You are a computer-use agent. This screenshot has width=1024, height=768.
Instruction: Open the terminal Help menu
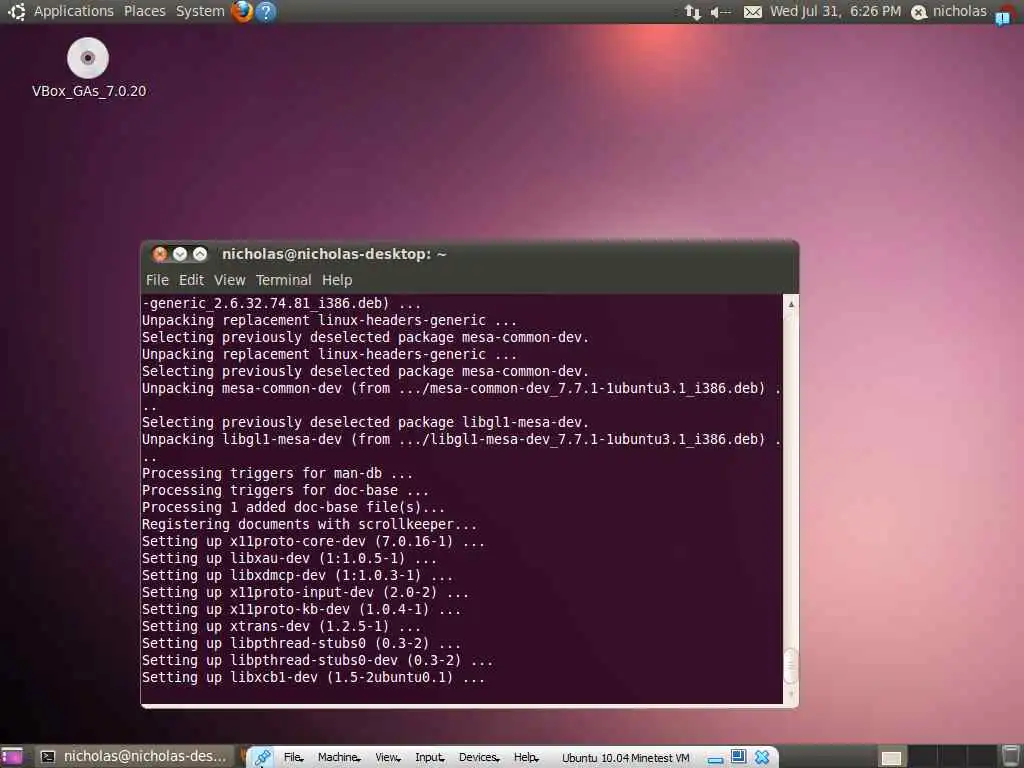[x=337, y=280]
